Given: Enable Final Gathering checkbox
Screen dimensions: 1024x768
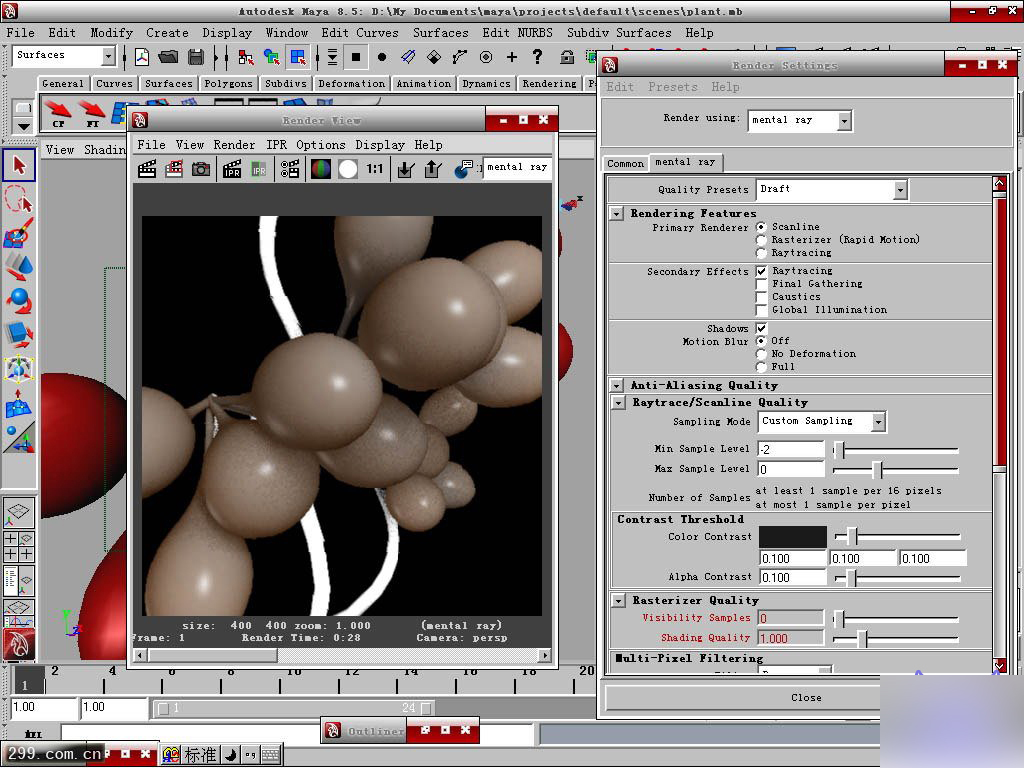Looking at the screenshot, I should coord(762,284).
